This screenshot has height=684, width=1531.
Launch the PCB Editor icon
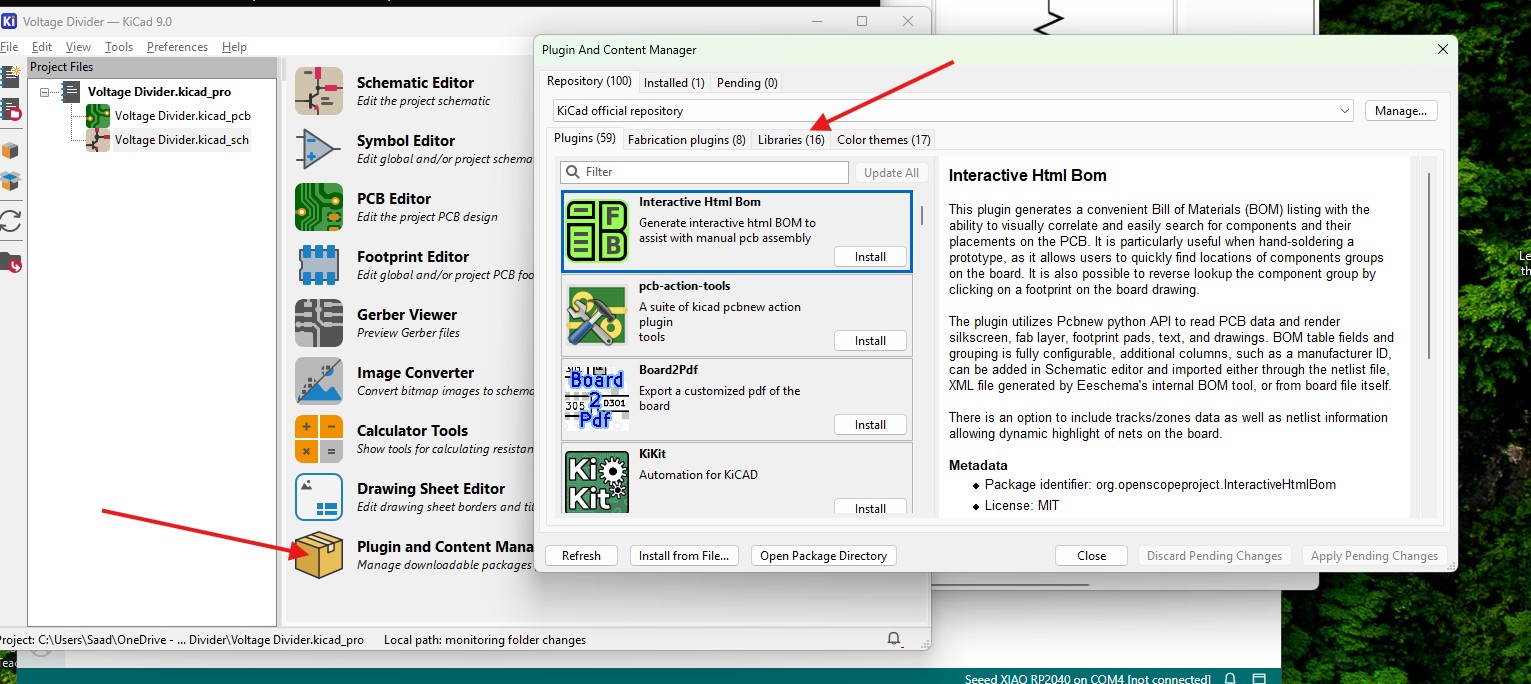[x=319, y=207]
